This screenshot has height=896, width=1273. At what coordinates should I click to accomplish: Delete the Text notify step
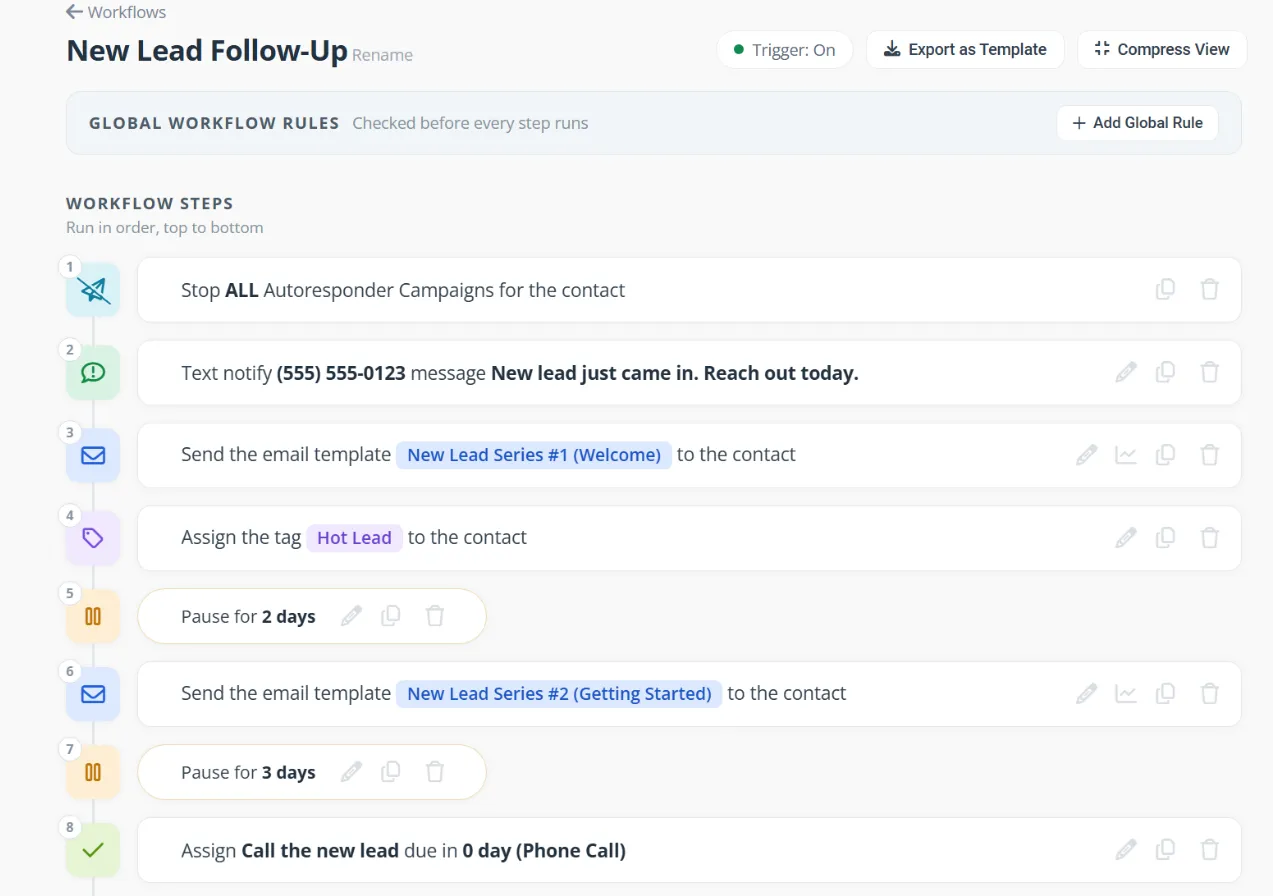pos(1209,372)
